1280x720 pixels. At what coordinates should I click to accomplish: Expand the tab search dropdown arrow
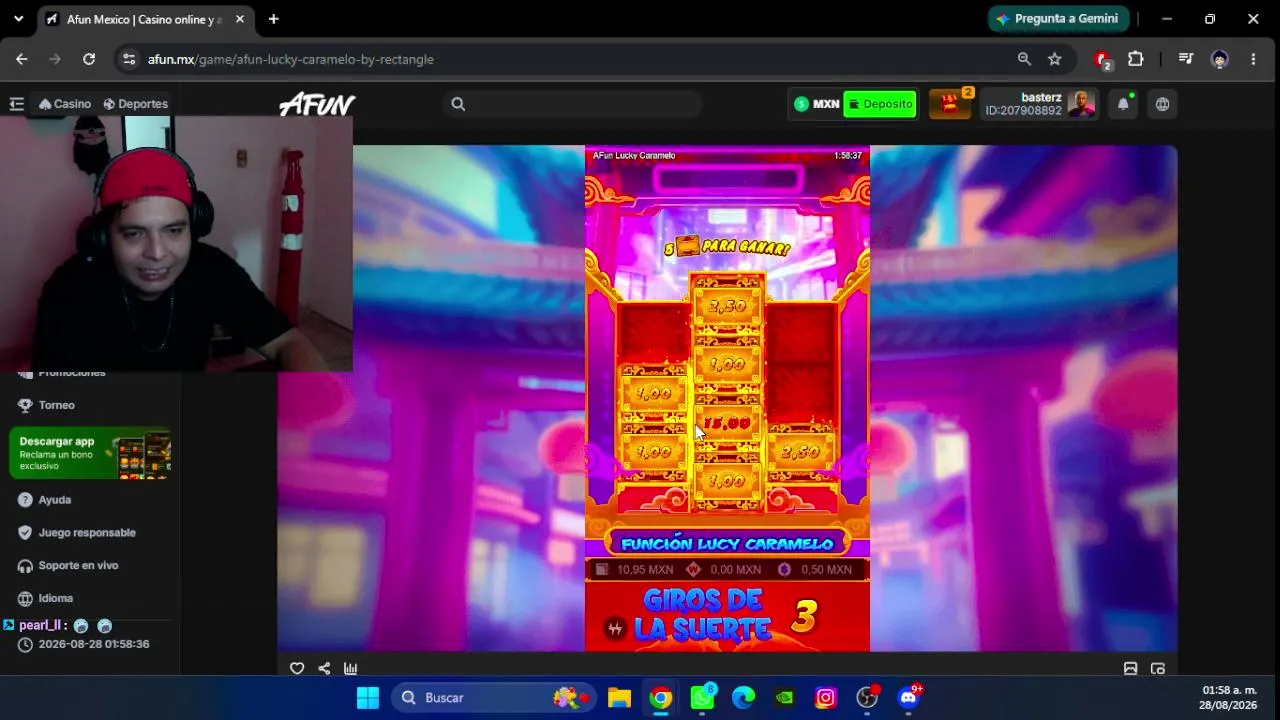pyautogui.click(x=18, y=19)
